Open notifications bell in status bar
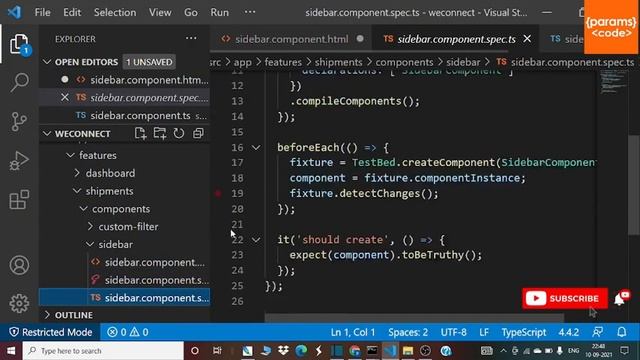The image size is (640, 360). tap(622, 332)
